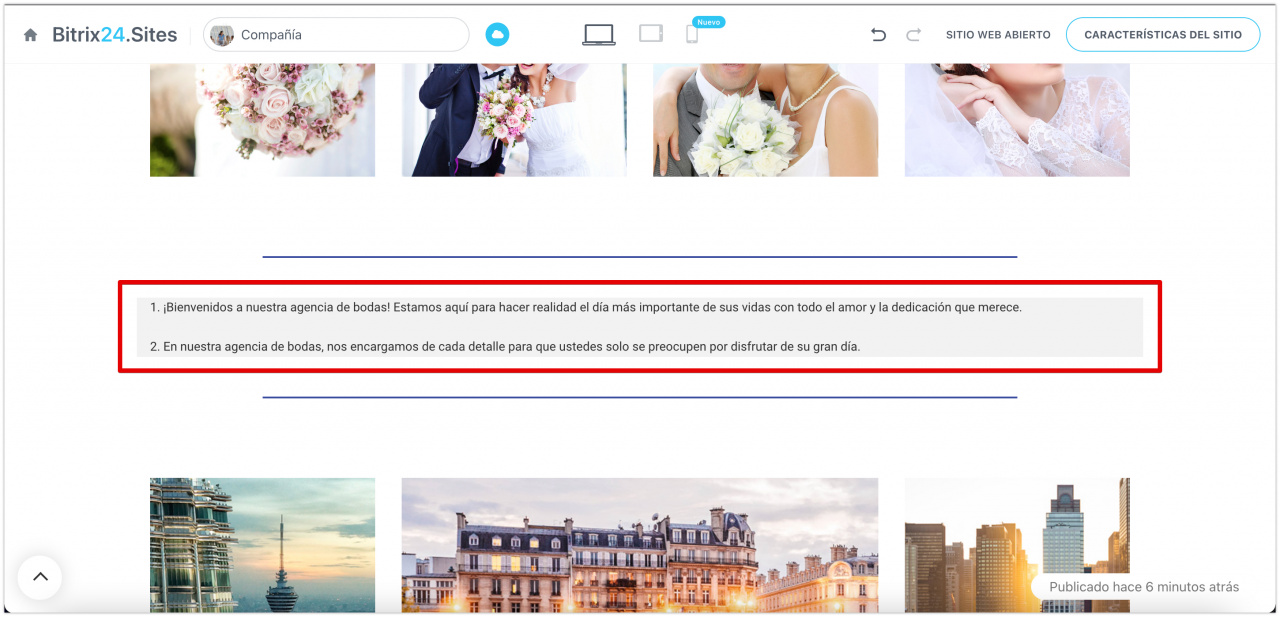Undo the last change
The image size is (1280, 617).
878,35
